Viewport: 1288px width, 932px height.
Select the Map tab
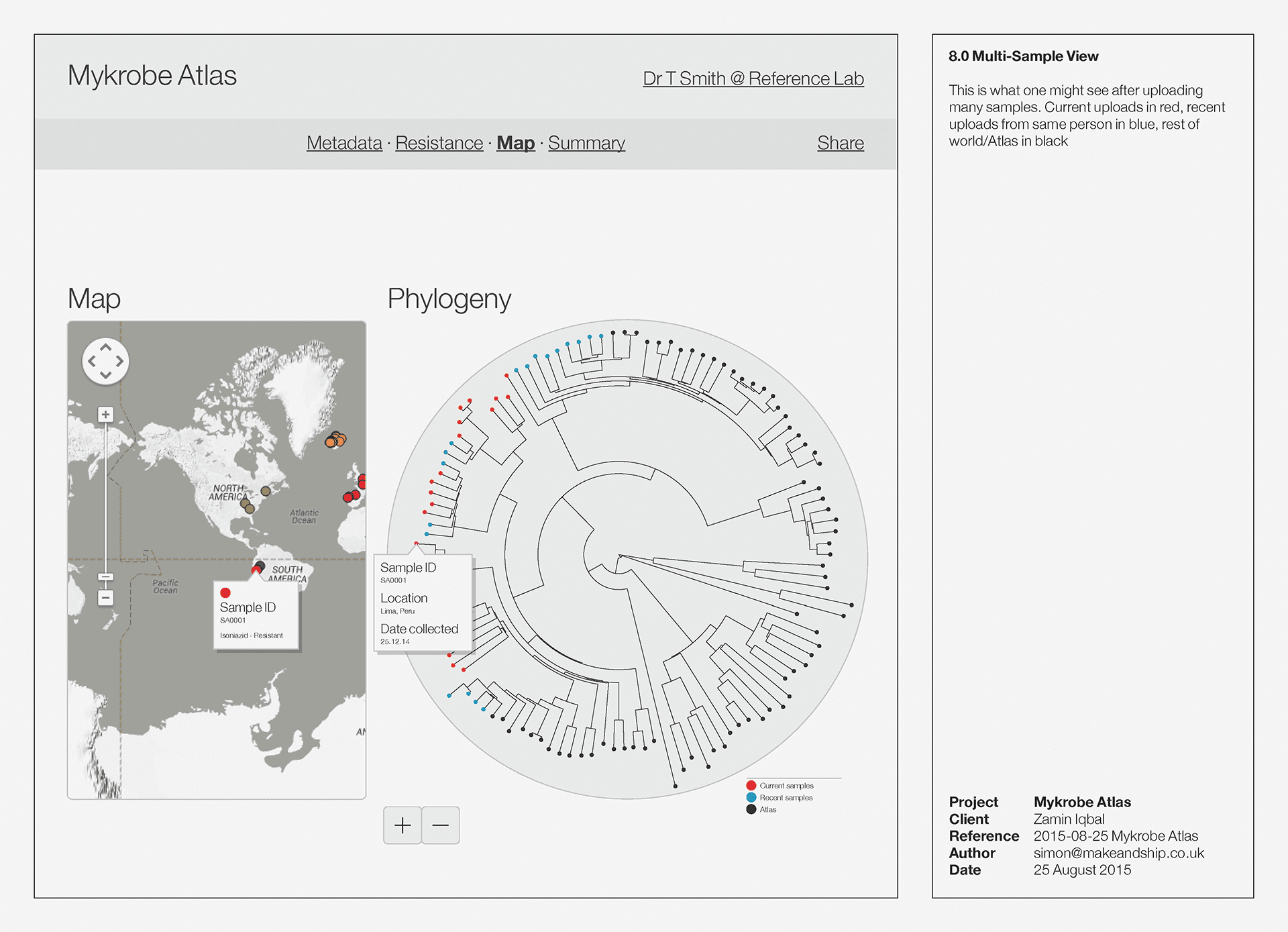515,143
